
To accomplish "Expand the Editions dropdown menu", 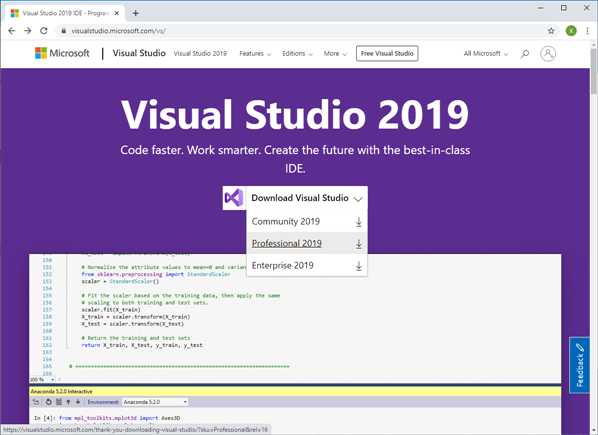I will (297, 54).
